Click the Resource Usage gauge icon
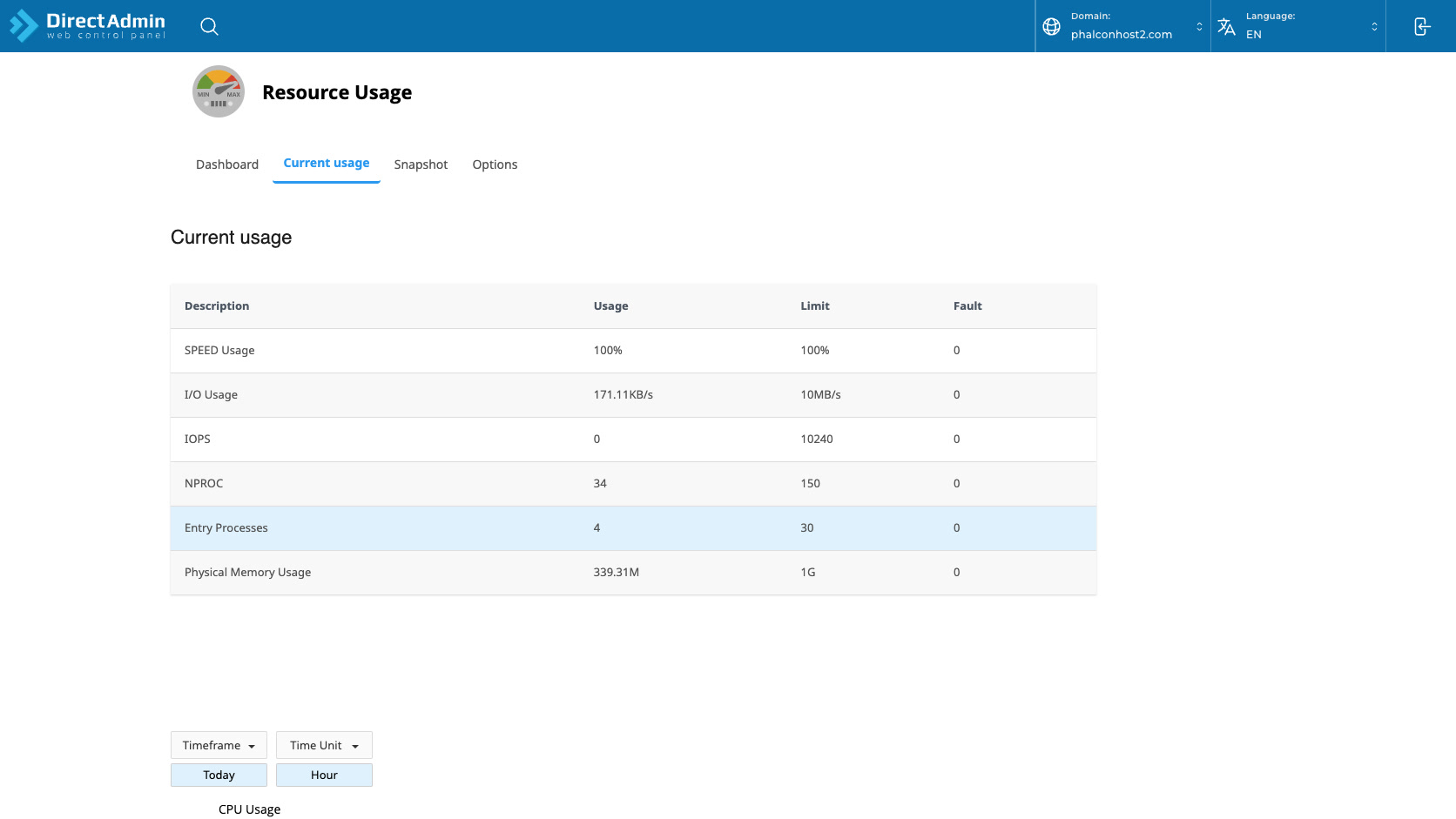This screenshot has height=819, width=1456. [219, 91]
